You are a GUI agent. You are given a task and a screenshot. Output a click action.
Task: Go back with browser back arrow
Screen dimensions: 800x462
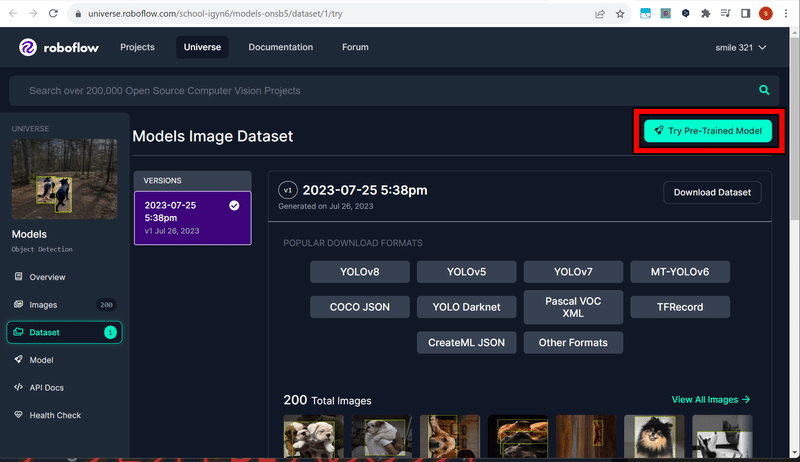(x=13, y=14)
